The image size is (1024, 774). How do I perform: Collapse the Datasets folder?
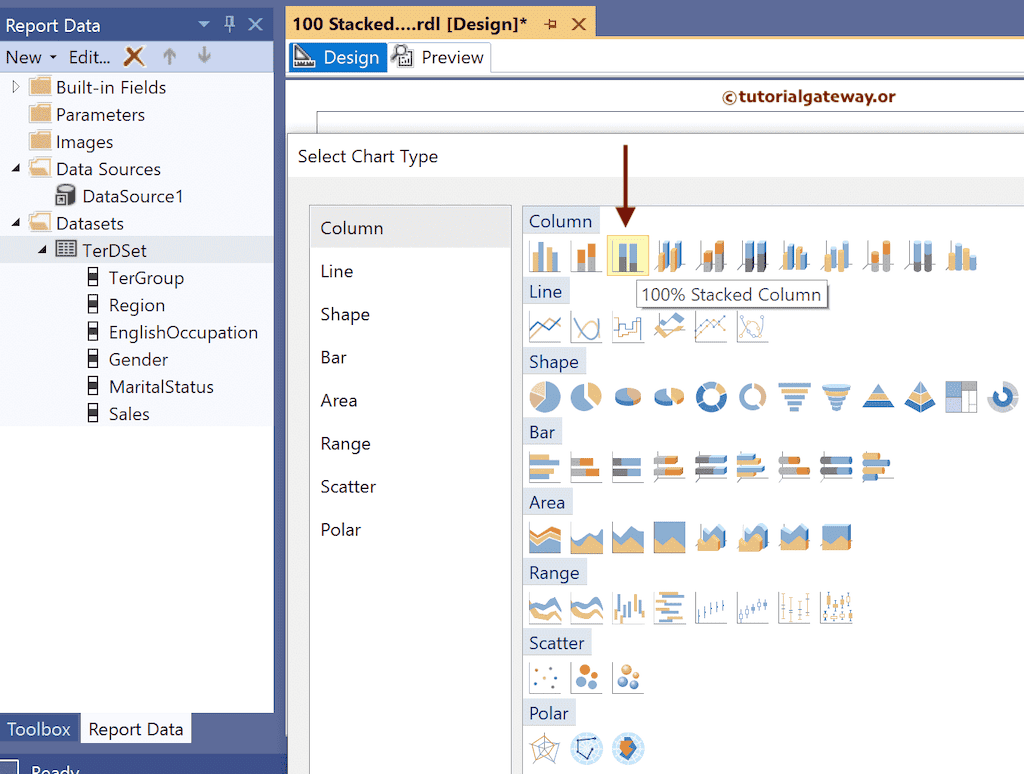tap(16, 223)
